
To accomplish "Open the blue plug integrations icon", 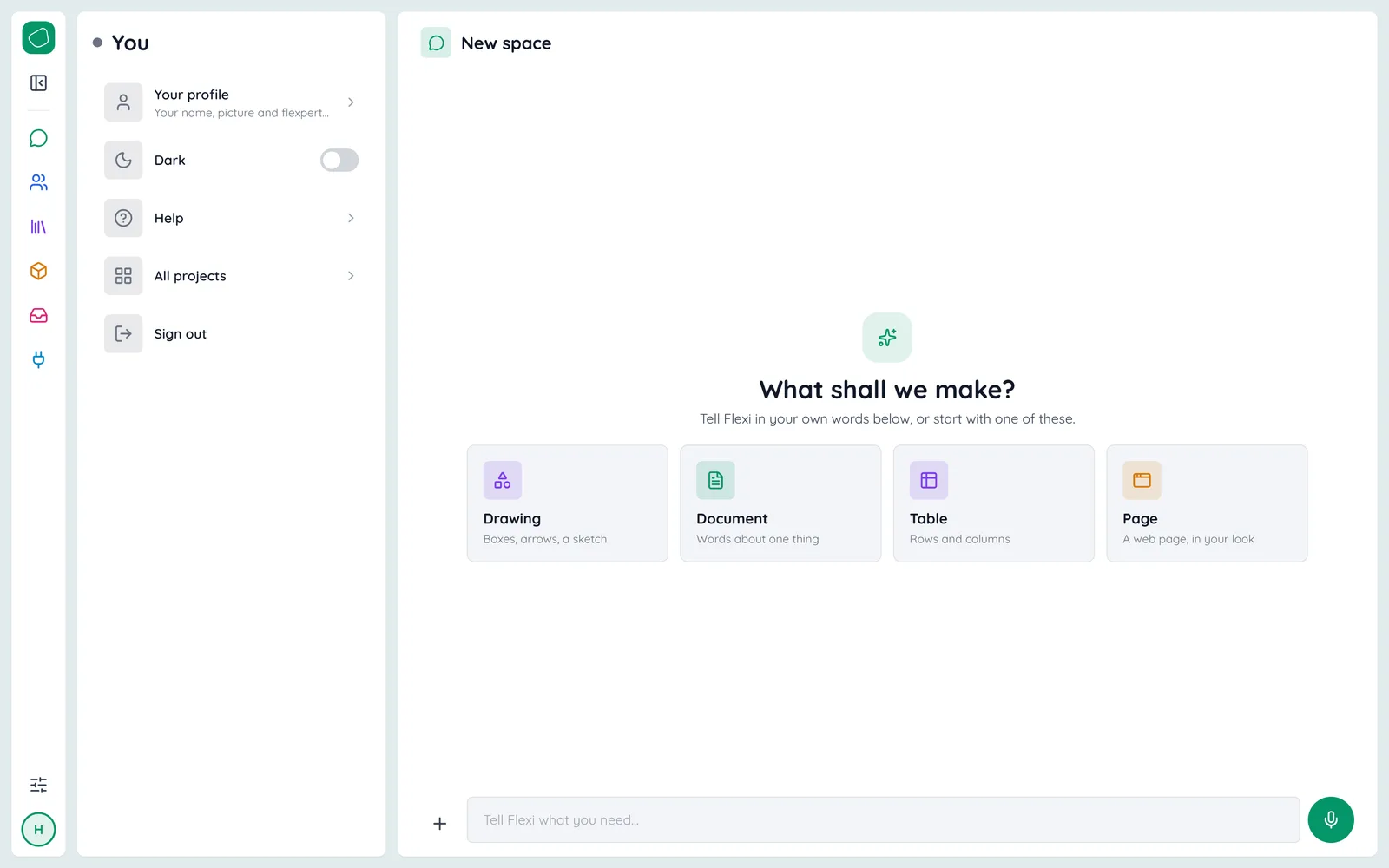I will point(38,359).
